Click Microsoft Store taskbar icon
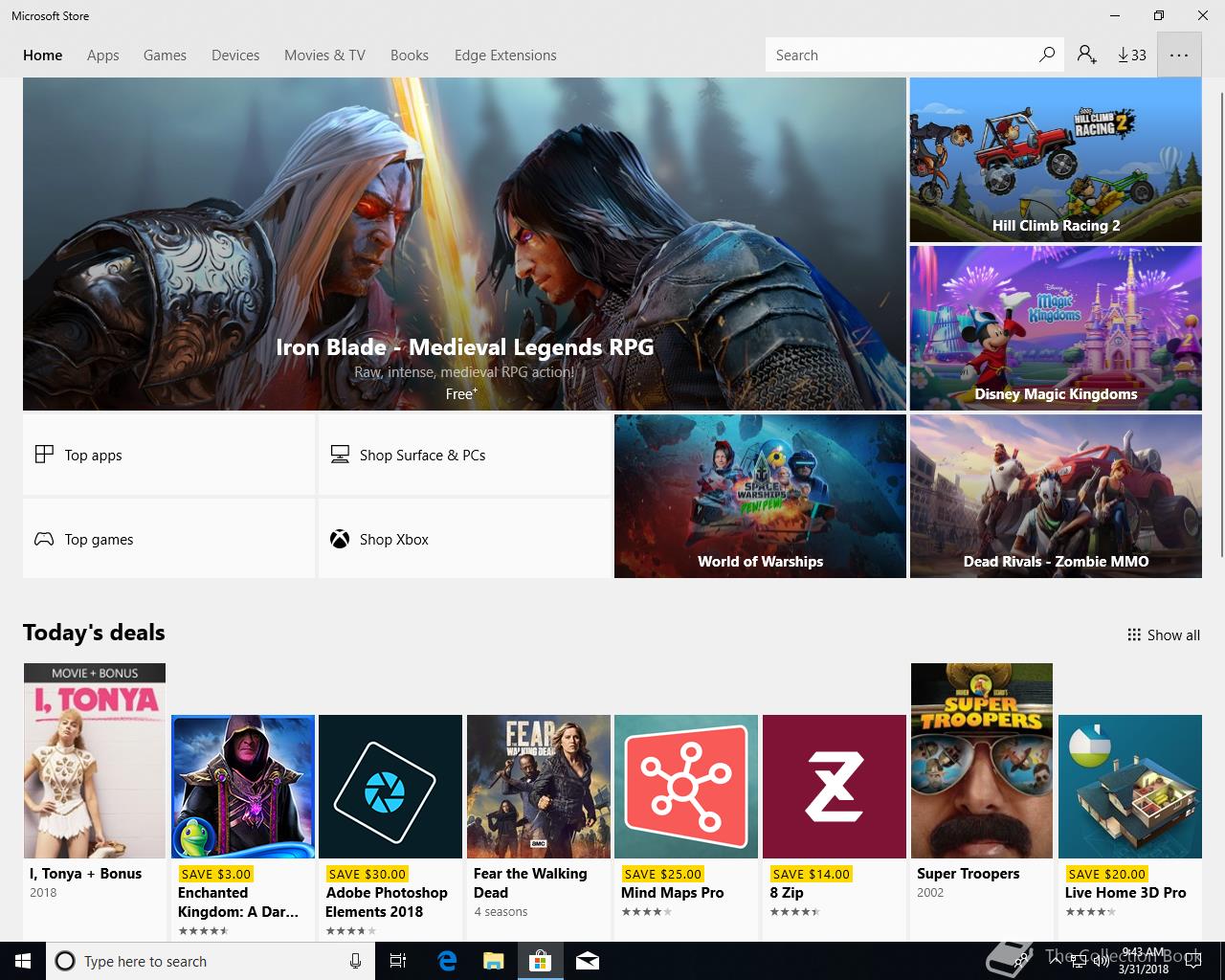 point(541,961)
